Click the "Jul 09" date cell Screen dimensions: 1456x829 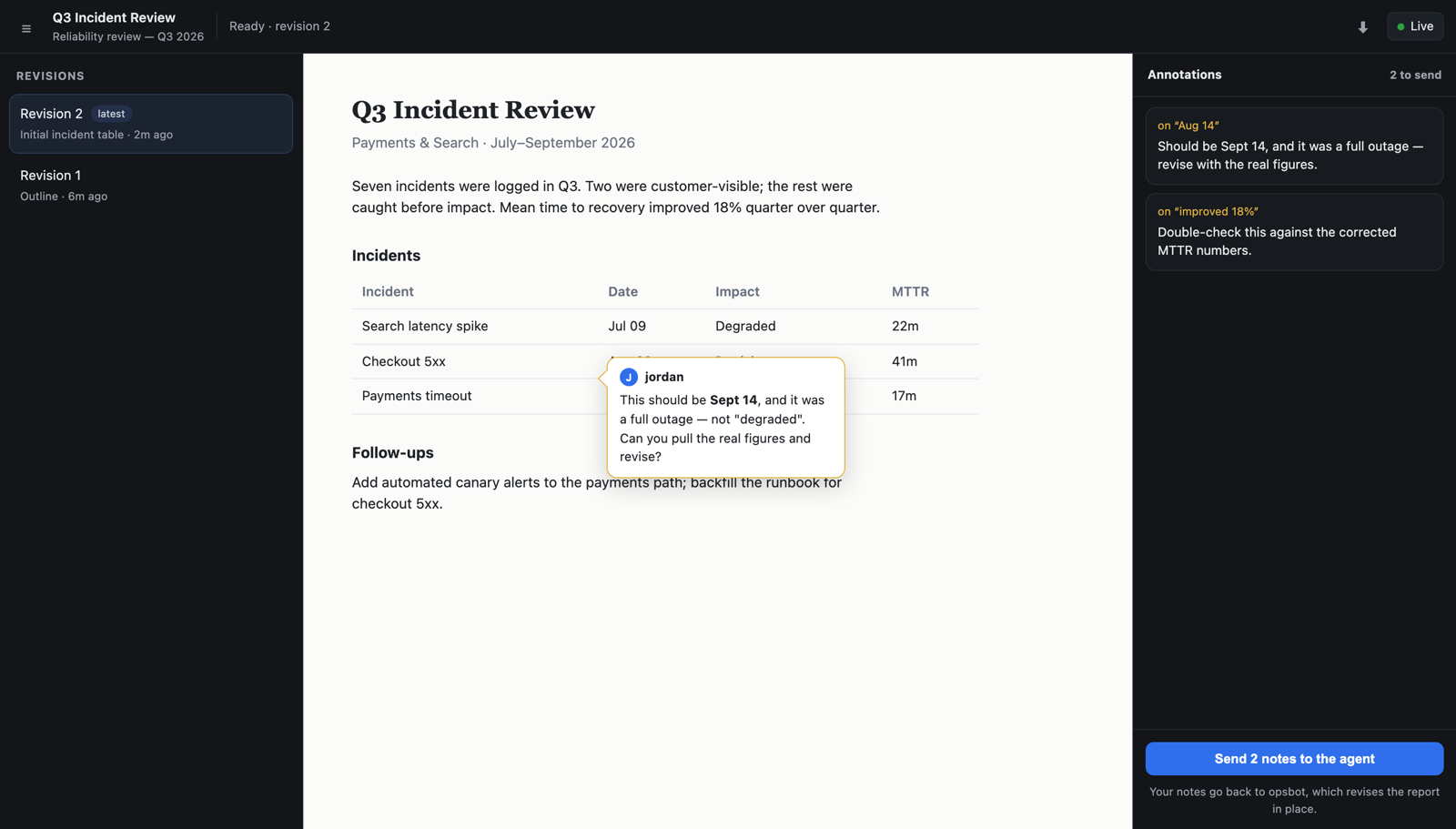click(627, 326)
